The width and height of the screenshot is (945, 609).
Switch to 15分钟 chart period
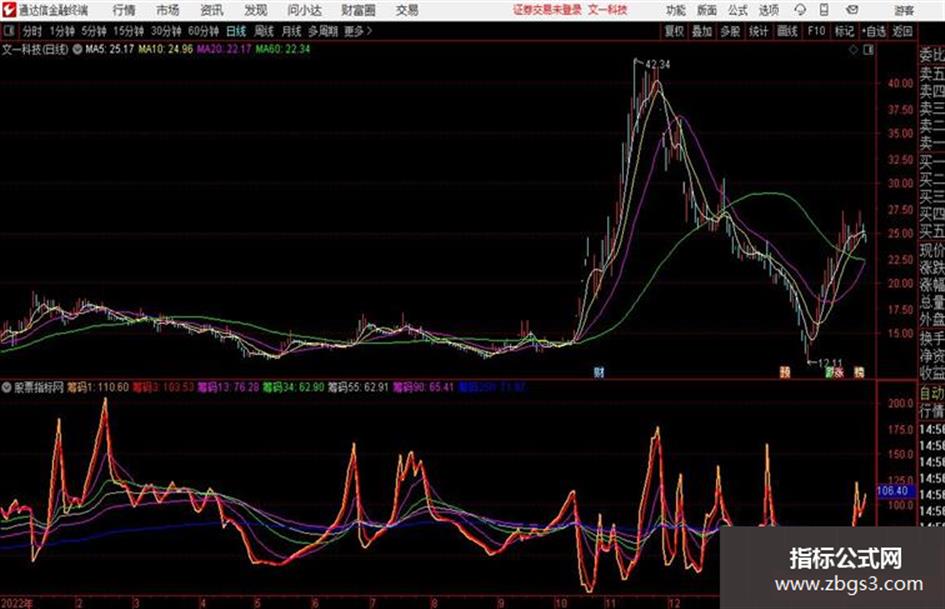coord(128,31)
